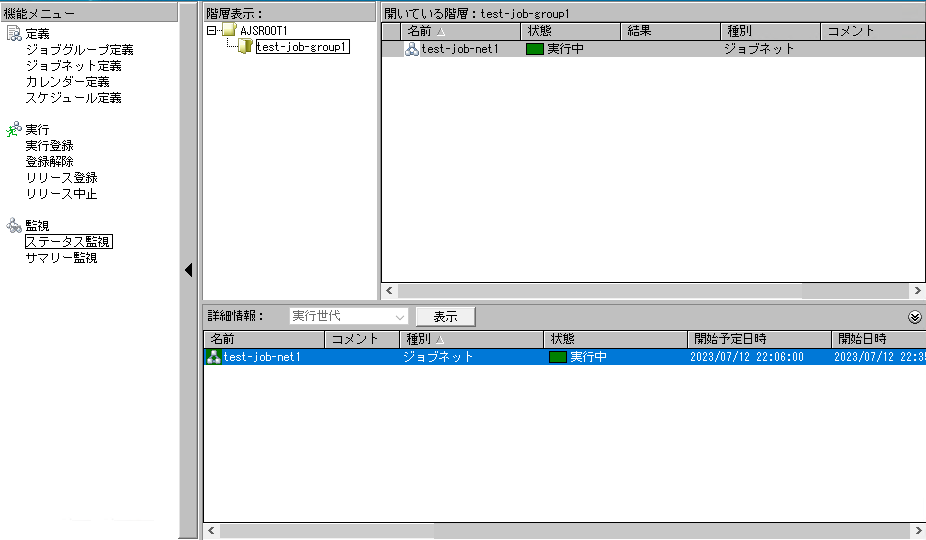Image resolution: width=926 pixels, height=540 pixels.
Task: Collapse detail panel with double-chevron button
Action: [x=915, y=317]
